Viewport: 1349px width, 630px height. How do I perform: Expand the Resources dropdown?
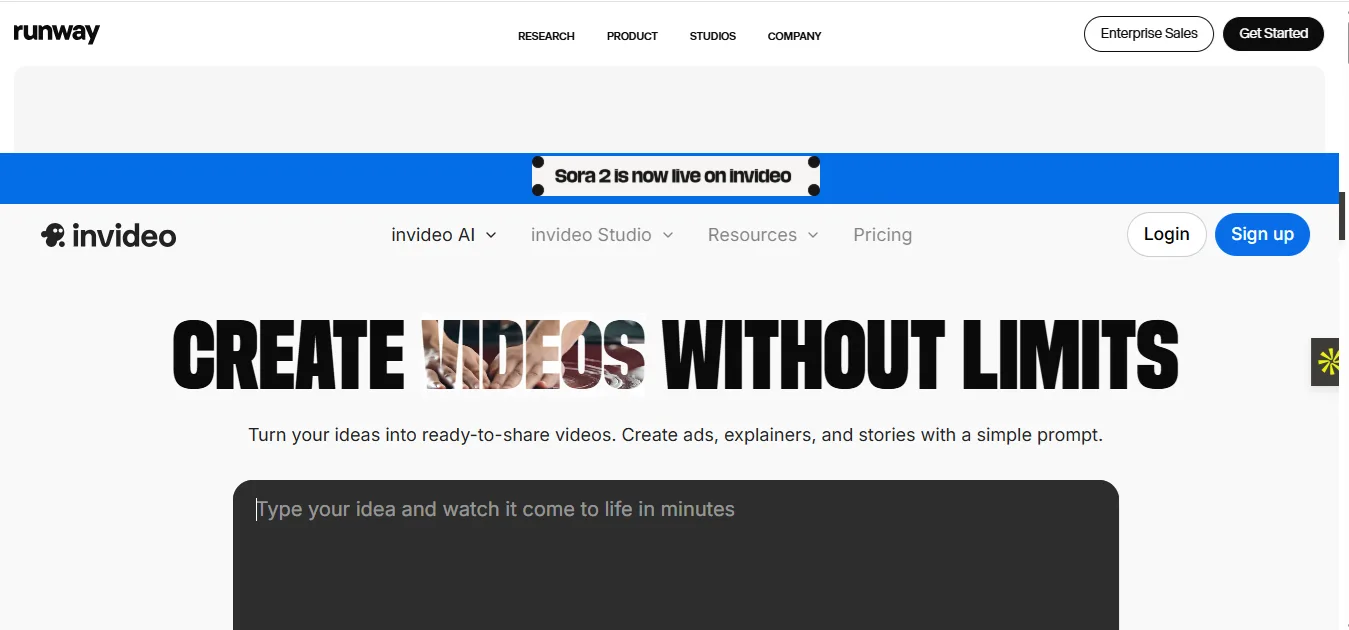point(763,235)
